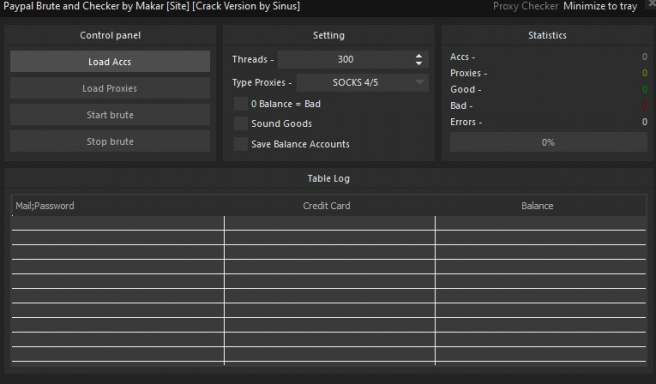
Task: Toggle the 0 Balance = Bad checkbox
Action: [x=241, y=104]
